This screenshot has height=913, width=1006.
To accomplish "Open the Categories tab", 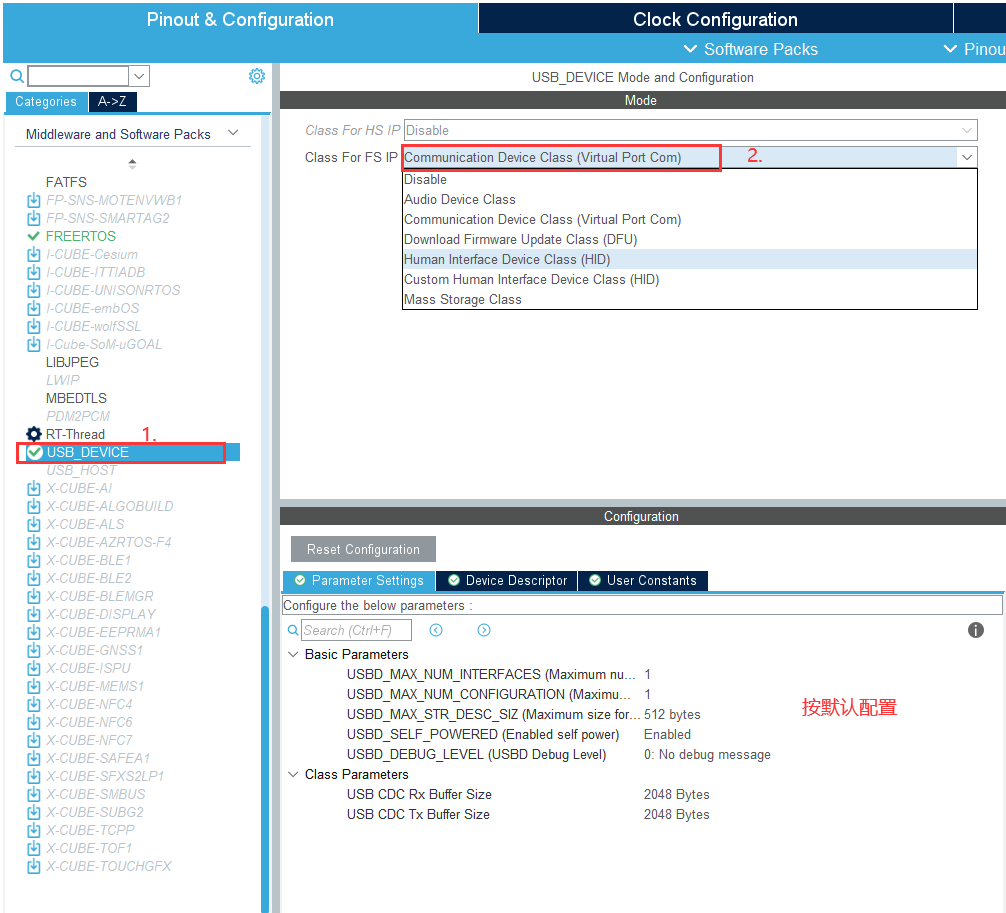I will (46, 101).
